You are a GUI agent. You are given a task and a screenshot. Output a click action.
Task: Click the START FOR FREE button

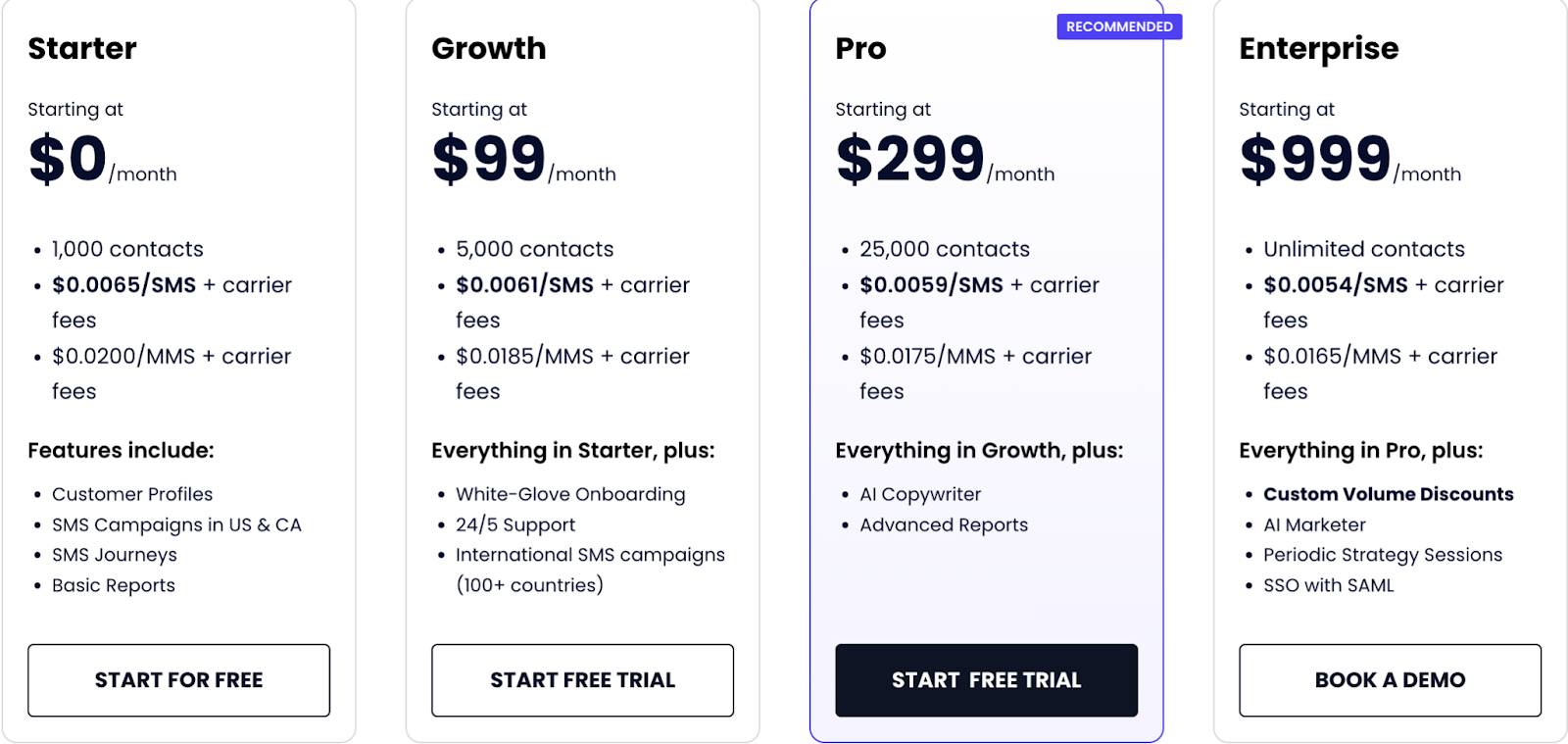click(178, 680)
